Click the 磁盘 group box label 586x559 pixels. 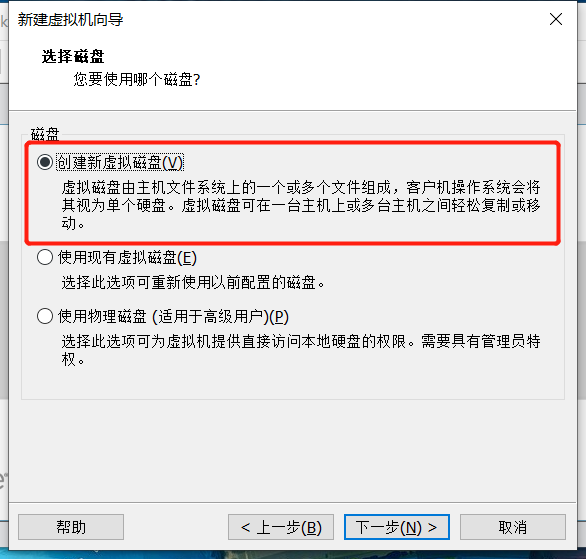point(45,134)
